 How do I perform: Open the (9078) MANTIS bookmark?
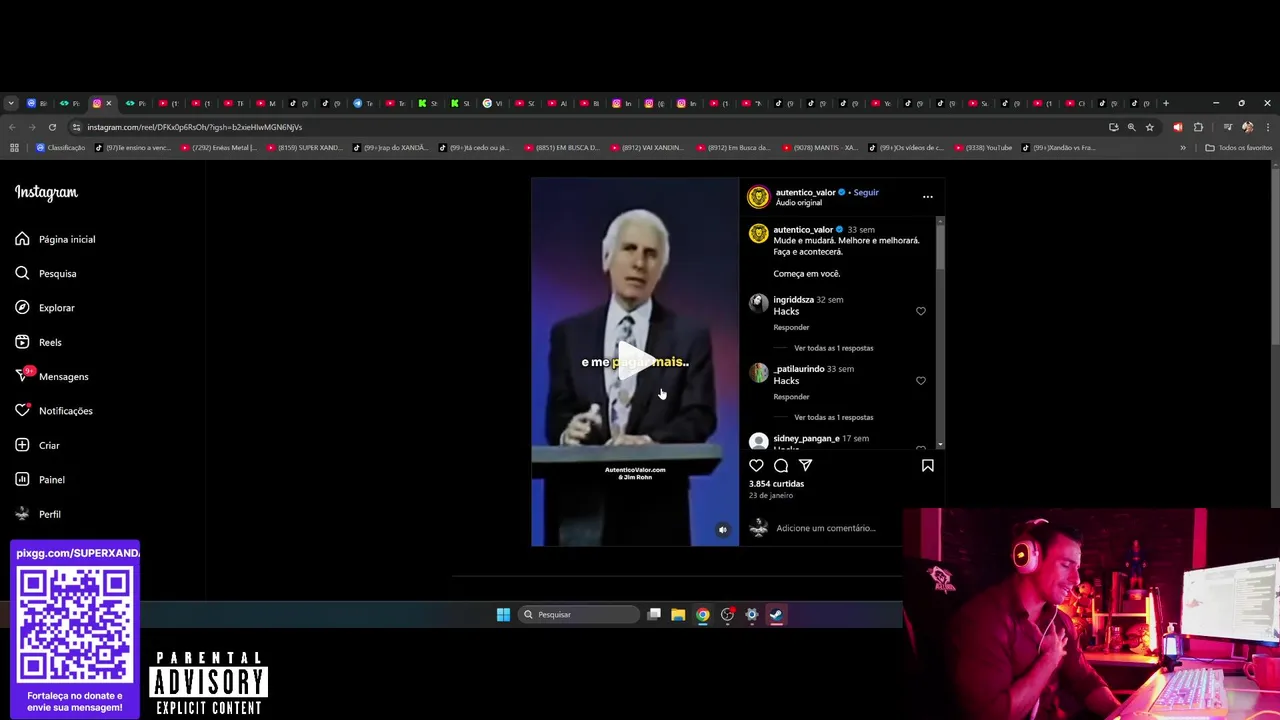pos(820,148)
